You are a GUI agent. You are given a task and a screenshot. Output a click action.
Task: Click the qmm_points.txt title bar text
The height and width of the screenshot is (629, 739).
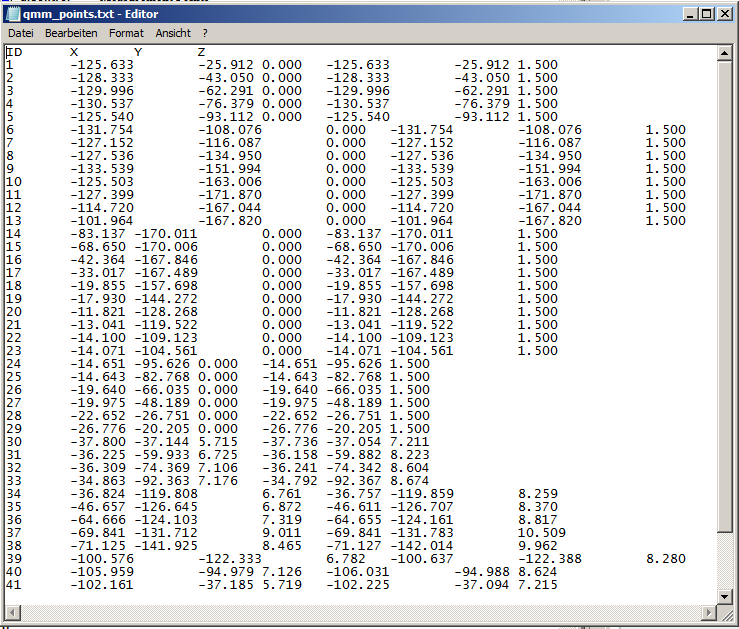point(90,14)
